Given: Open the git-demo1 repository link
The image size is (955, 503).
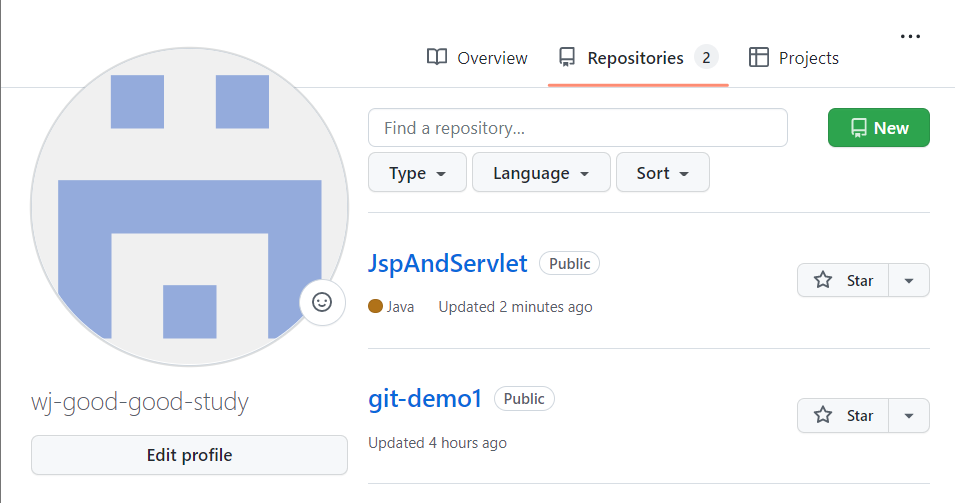Looking at the screenshot, I should coord(425,399).
